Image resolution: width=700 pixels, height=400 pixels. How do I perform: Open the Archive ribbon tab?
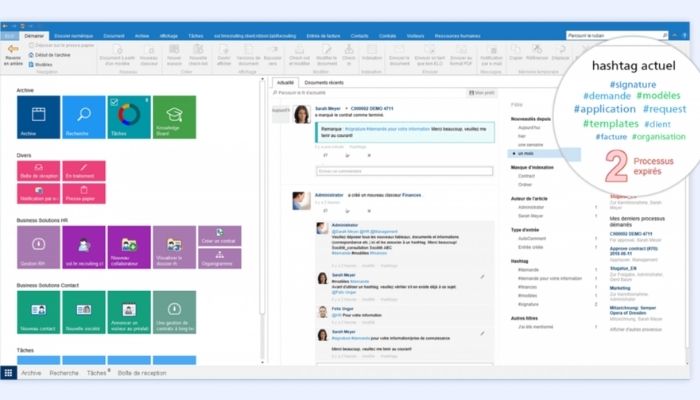coord(142,36)
